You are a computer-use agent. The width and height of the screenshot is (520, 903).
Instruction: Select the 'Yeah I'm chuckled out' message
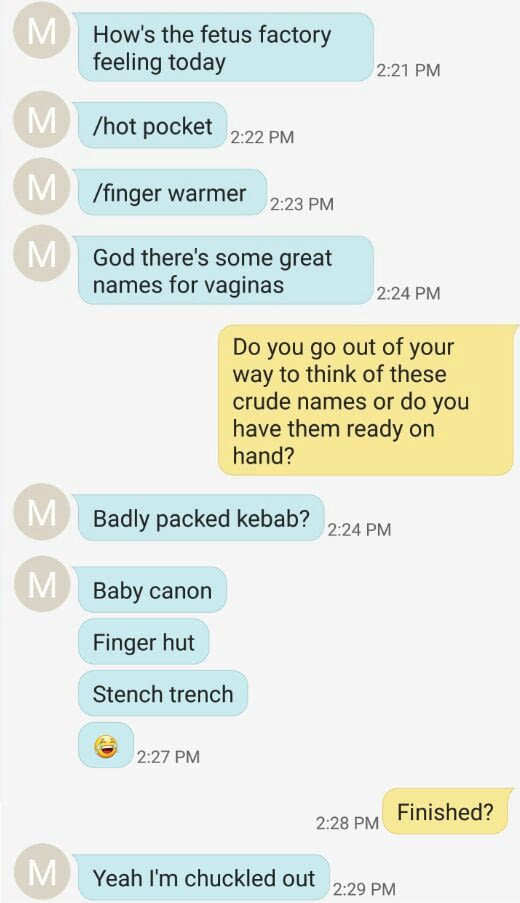pyautogui.click(x=204, y=878)
